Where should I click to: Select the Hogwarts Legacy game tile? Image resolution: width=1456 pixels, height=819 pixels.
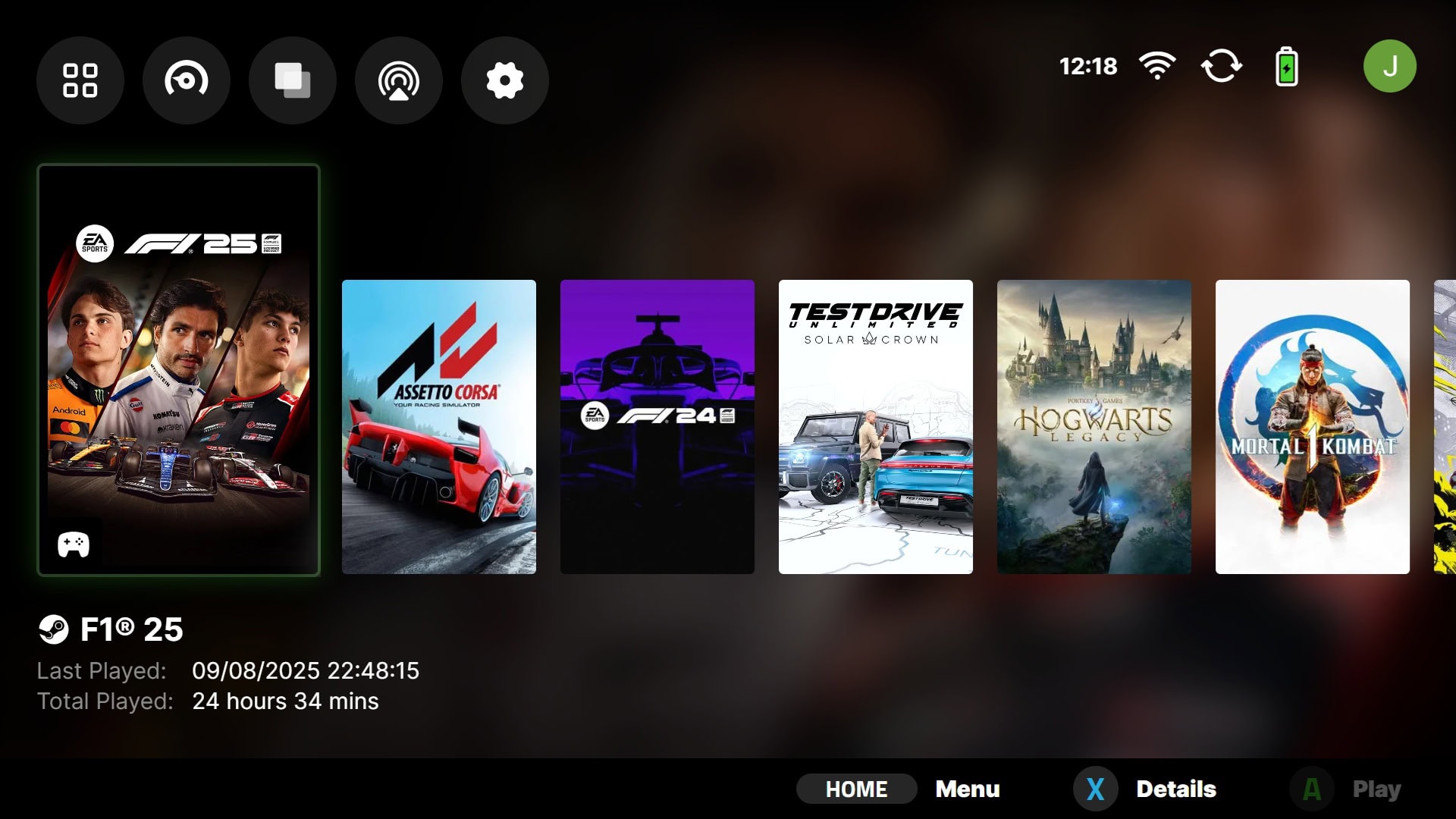(x=1094, y=427)
